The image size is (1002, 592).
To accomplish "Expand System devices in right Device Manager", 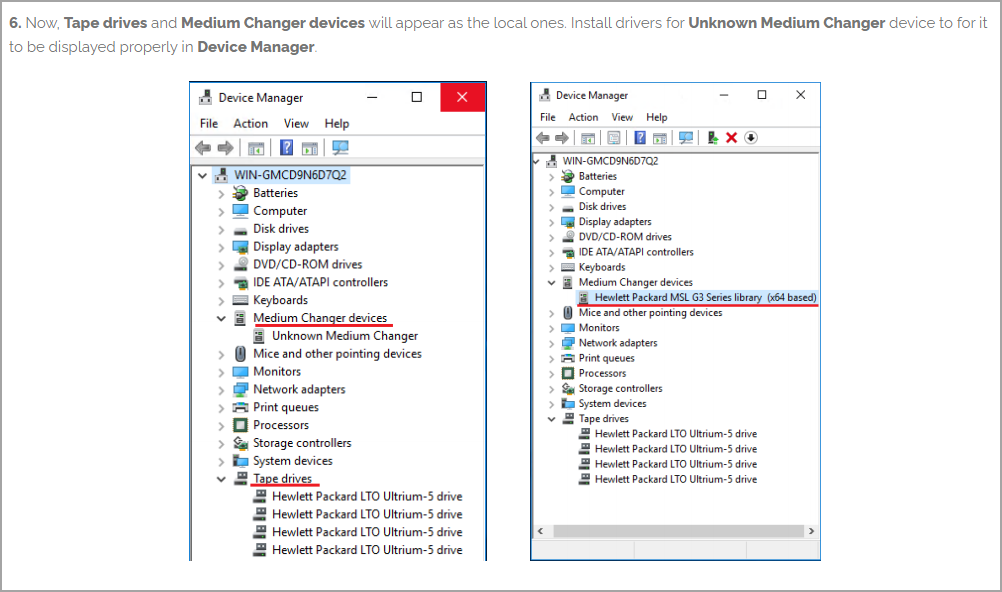I will [x=551, y=404].
